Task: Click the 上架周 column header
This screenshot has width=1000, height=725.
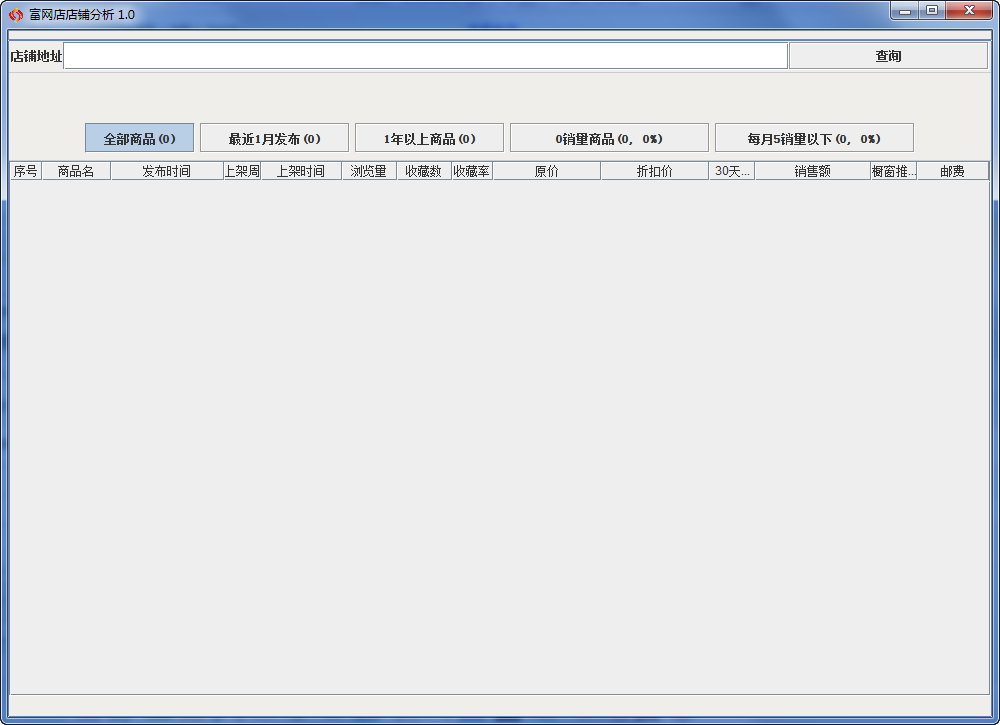Action: [241, 170]
